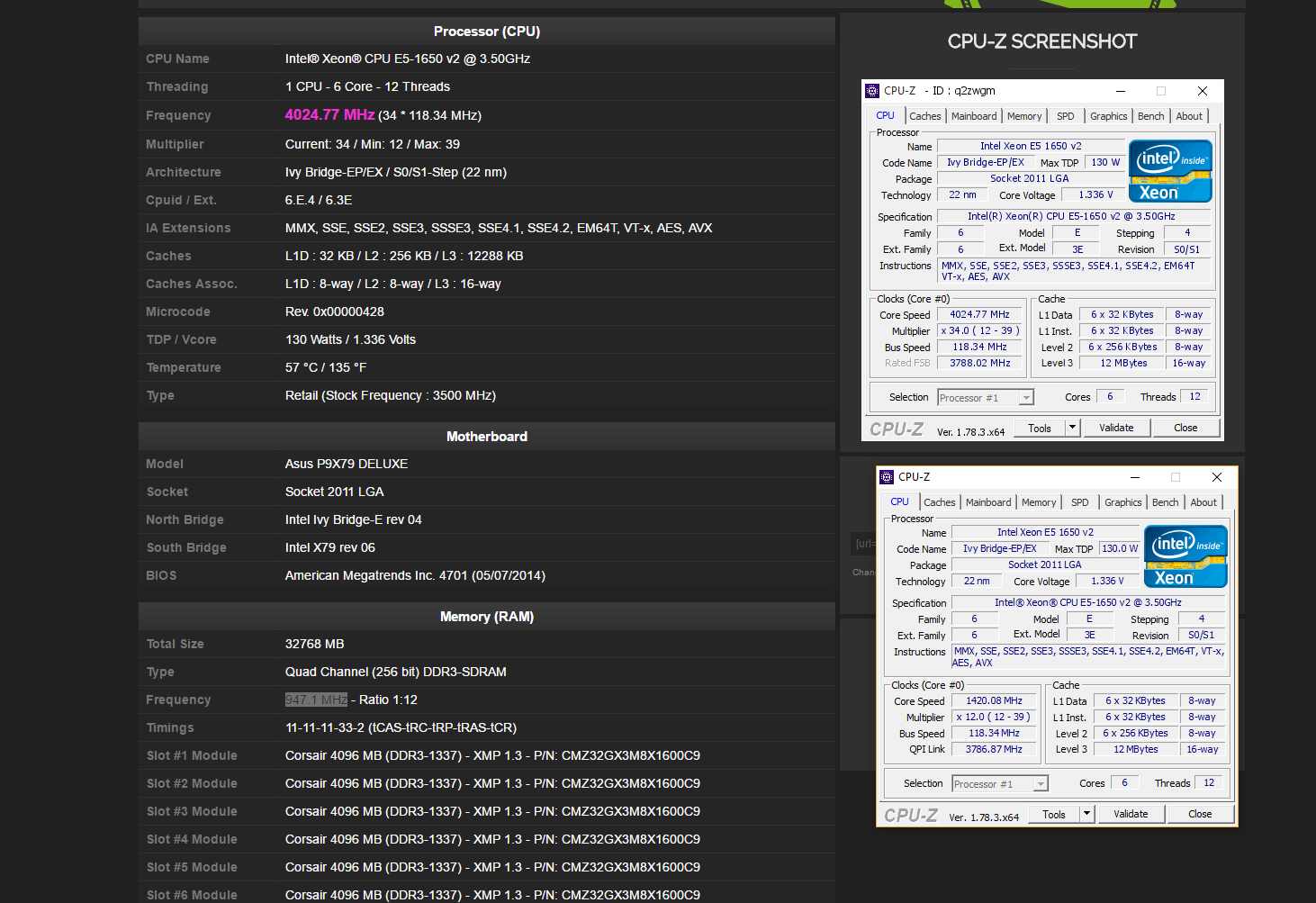Switch to Caches tab in lower CPU-Z window
Image resolution: width=1316 pixels, height=903 pixels.
(940, 502)
